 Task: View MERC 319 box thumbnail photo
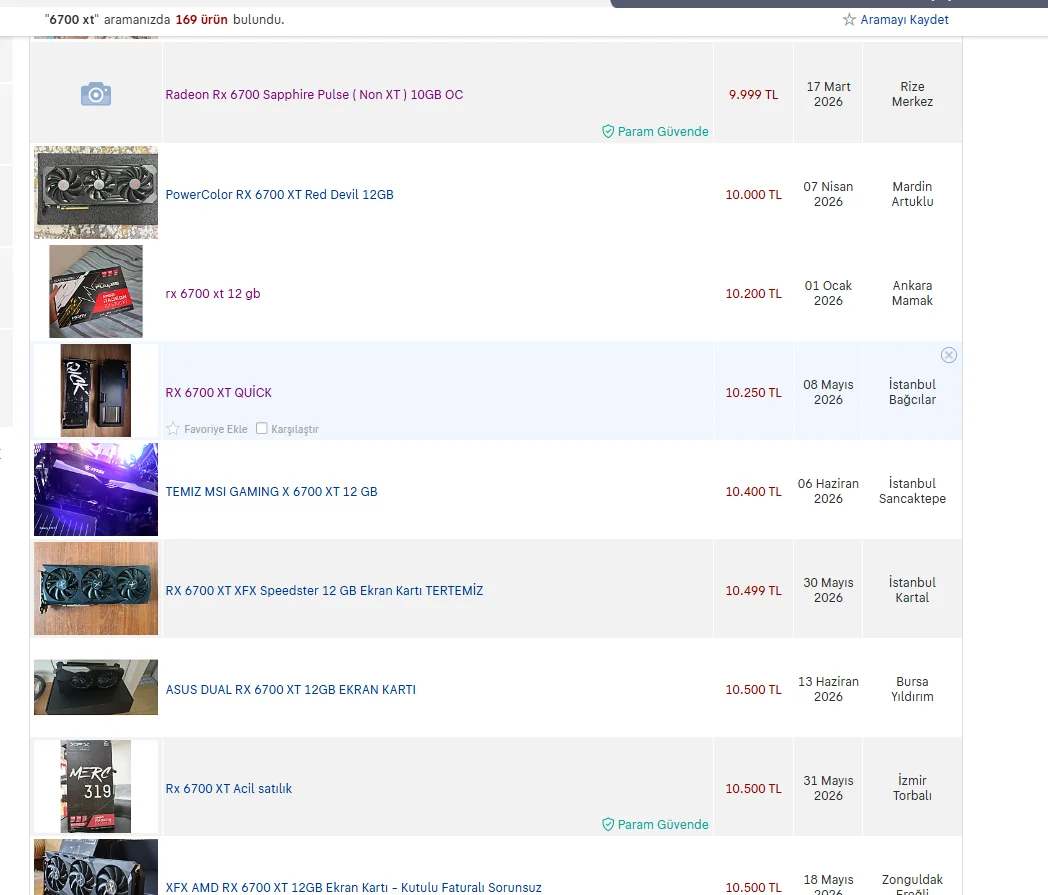[x=96, y=786]
